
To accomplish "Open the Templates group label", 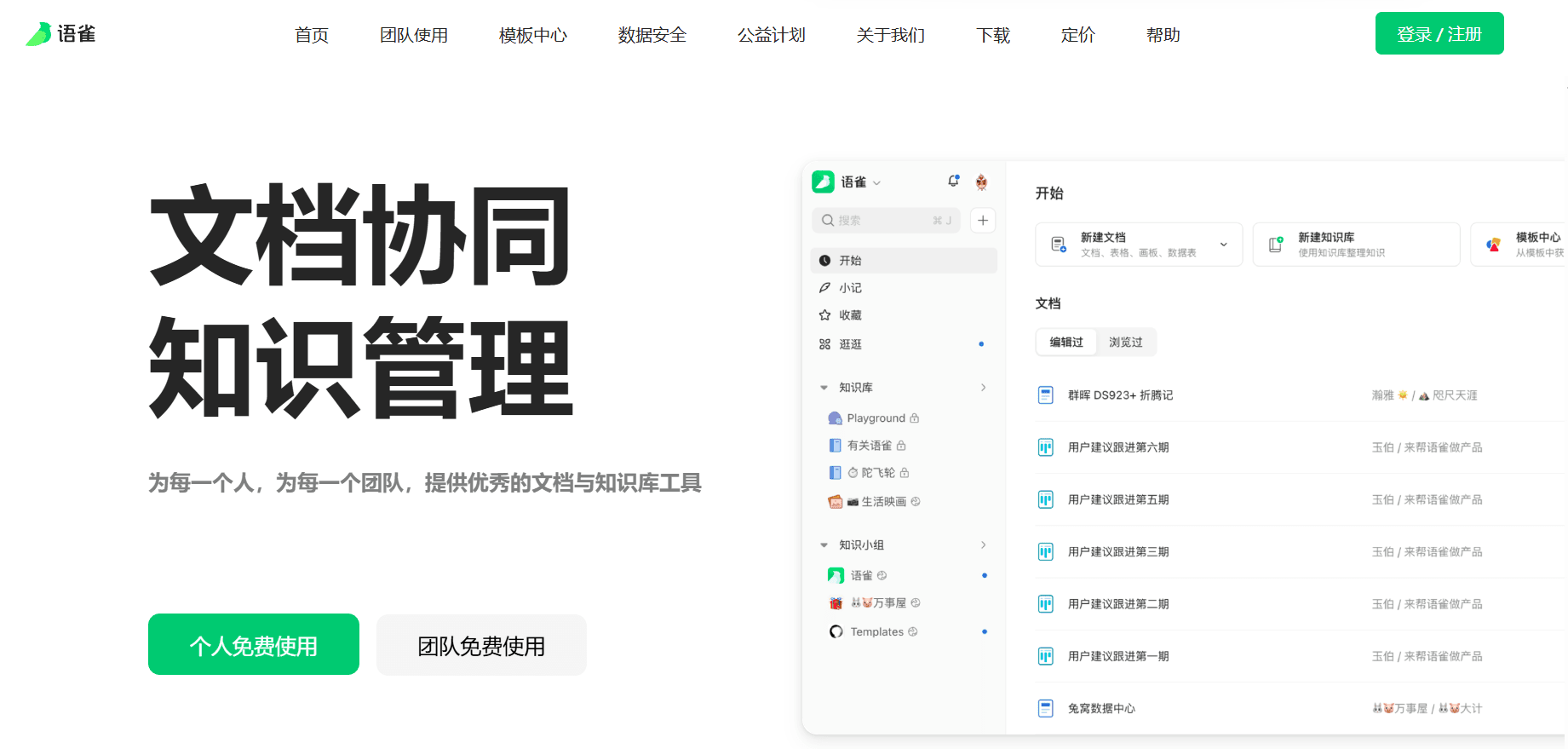I will click(x=876, y=632).
